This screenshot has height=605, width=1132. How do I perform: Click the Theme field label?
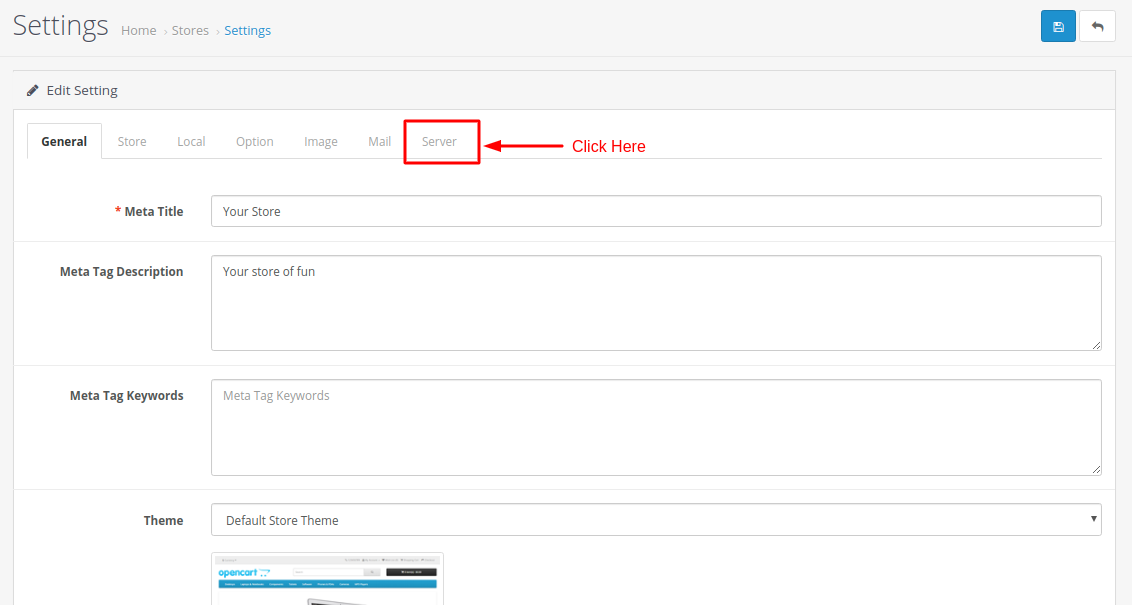(x=163, y=521)
